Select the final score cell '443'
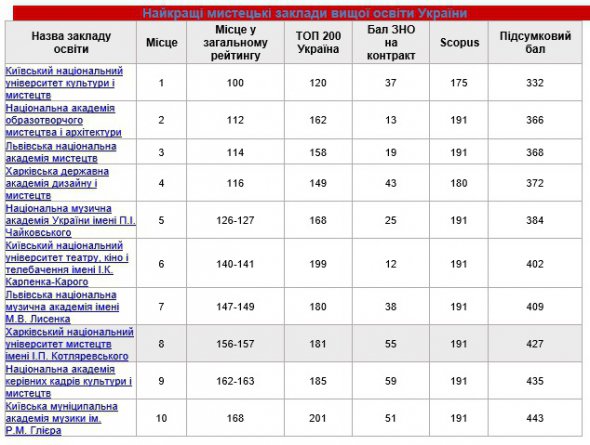The height and width of the screenshot is (445, 590). 535,418
